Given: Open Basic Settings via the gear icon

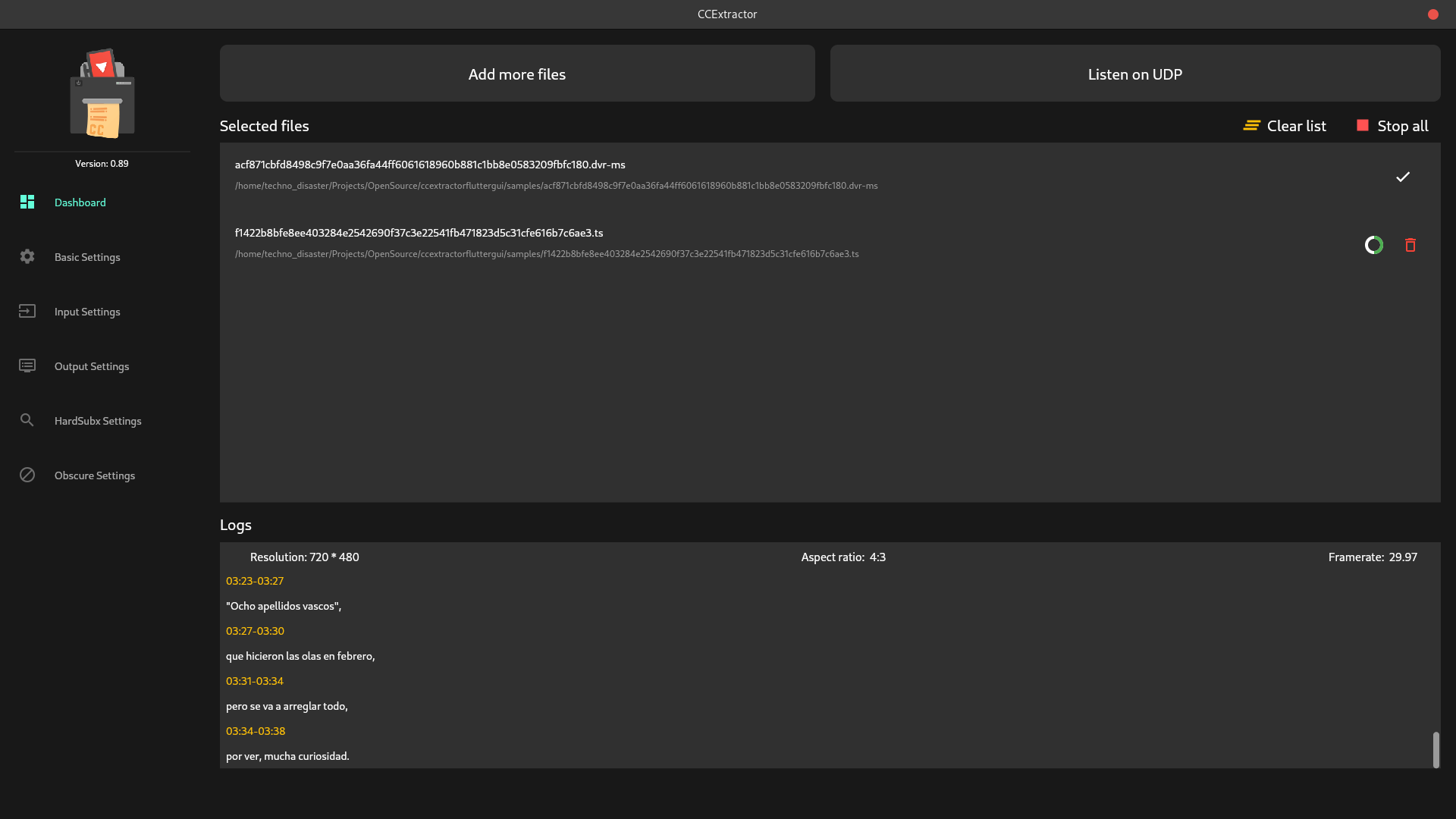Looking at the screenshot, I should [27, 256].
